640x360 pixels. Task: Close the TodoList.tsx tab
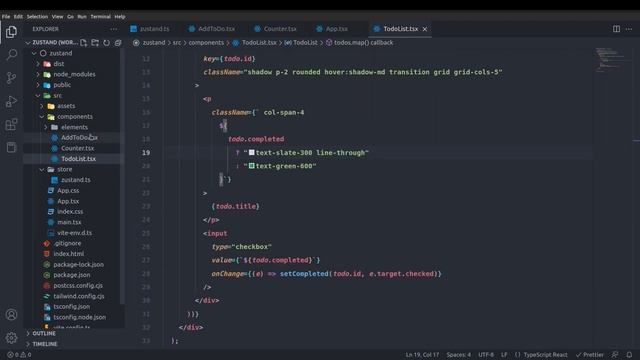[425, 29]
